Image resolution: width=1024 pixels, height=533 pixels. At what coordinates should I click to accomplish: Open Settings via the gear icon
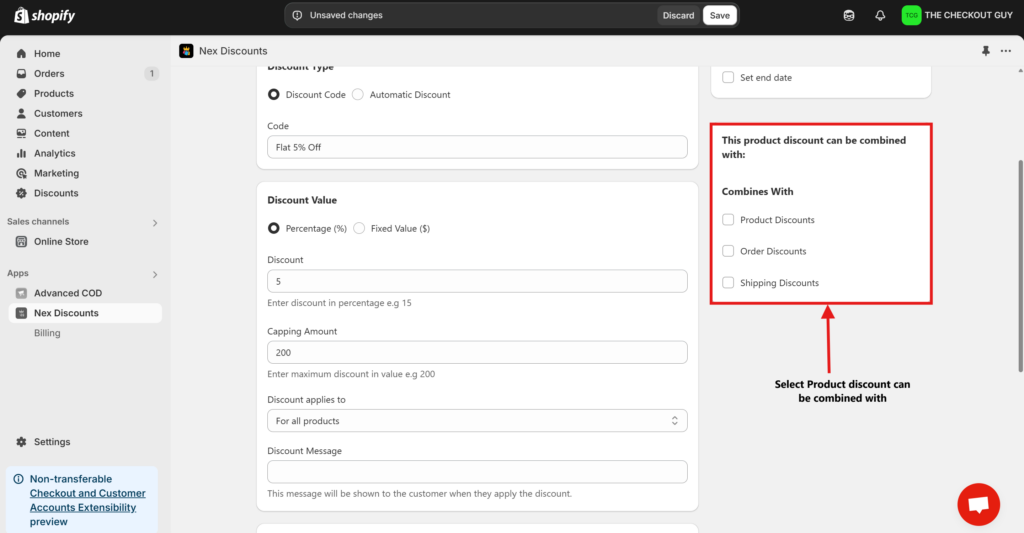click(22, 442)
